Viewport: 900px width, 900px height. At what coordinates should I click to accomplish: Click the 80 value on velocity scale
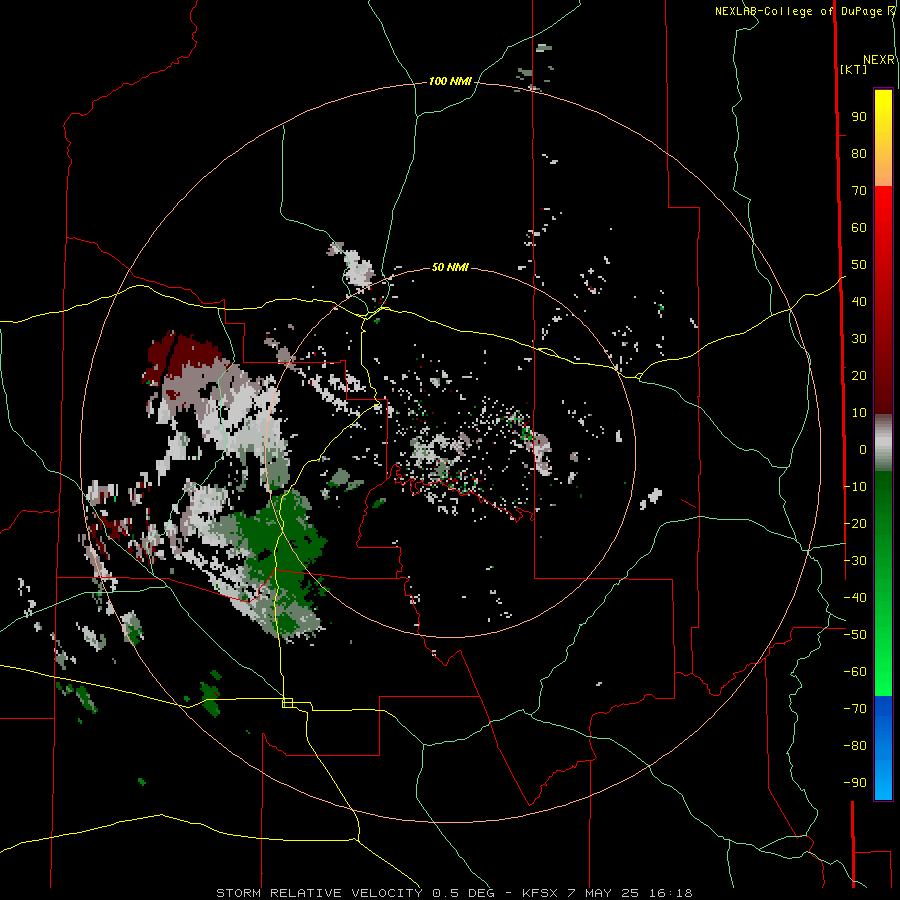pos(859,153)
